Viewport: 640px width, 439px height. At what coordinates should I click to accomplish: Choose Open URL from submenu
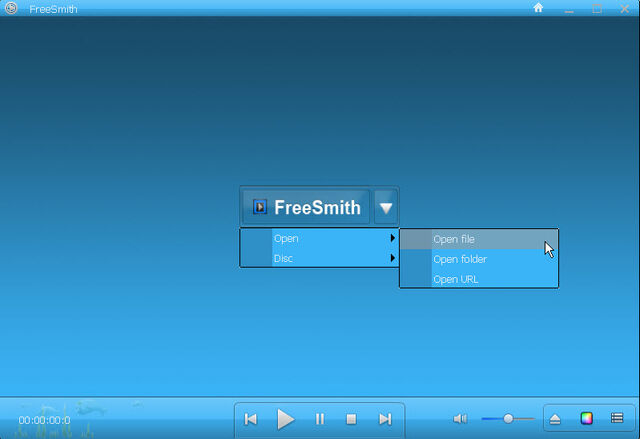point(479,279)
